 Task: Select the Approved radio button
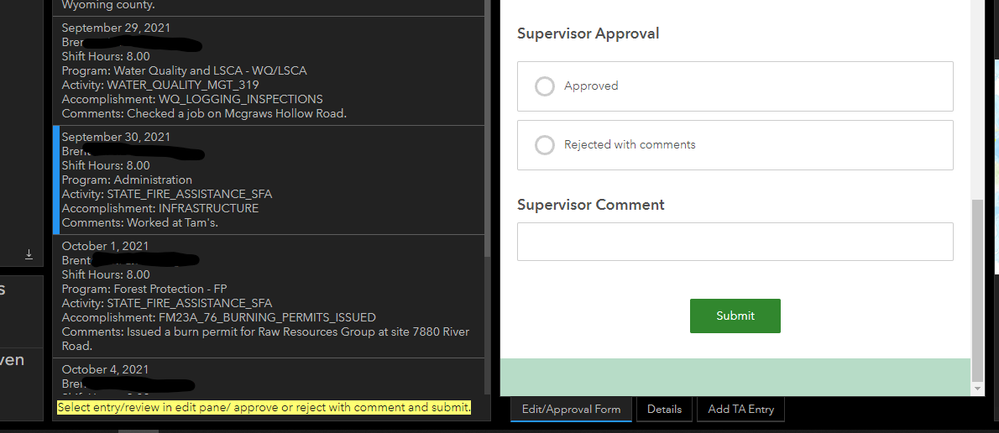click(x=545, y=87)
